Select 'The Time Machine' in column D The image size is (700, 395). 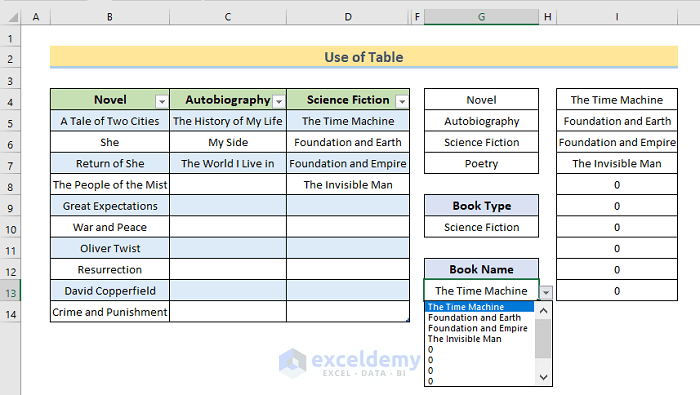click(x=348, y=121)
